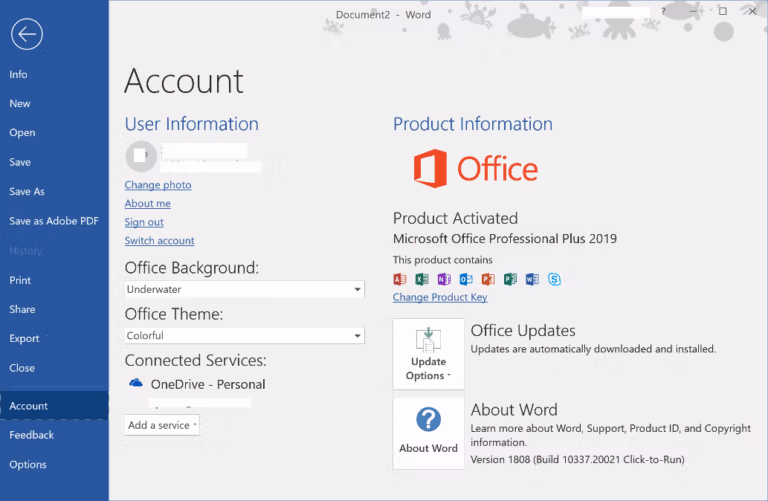Click the Office Updates heading
Image resolution: width=768 pixels, height=501 pixels.
click(x=523, y=331)
